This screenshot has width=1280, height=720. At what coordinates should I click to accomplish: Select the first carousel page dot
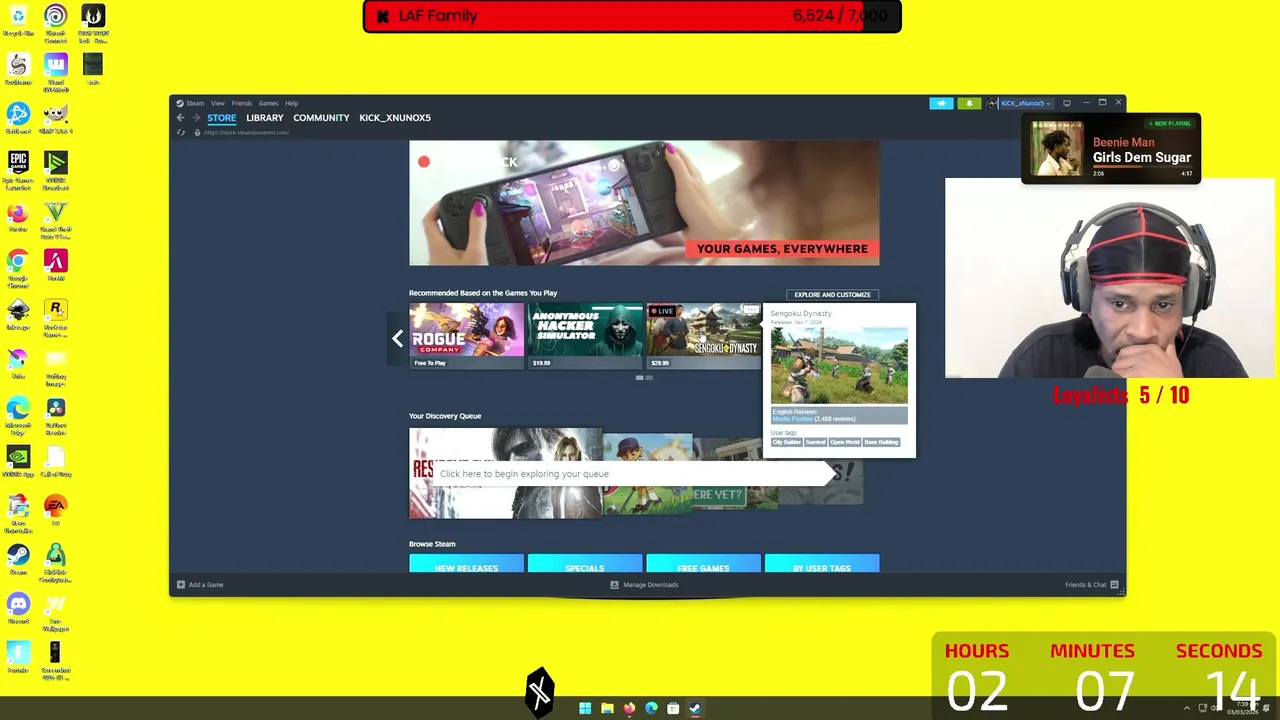point(640,378)
